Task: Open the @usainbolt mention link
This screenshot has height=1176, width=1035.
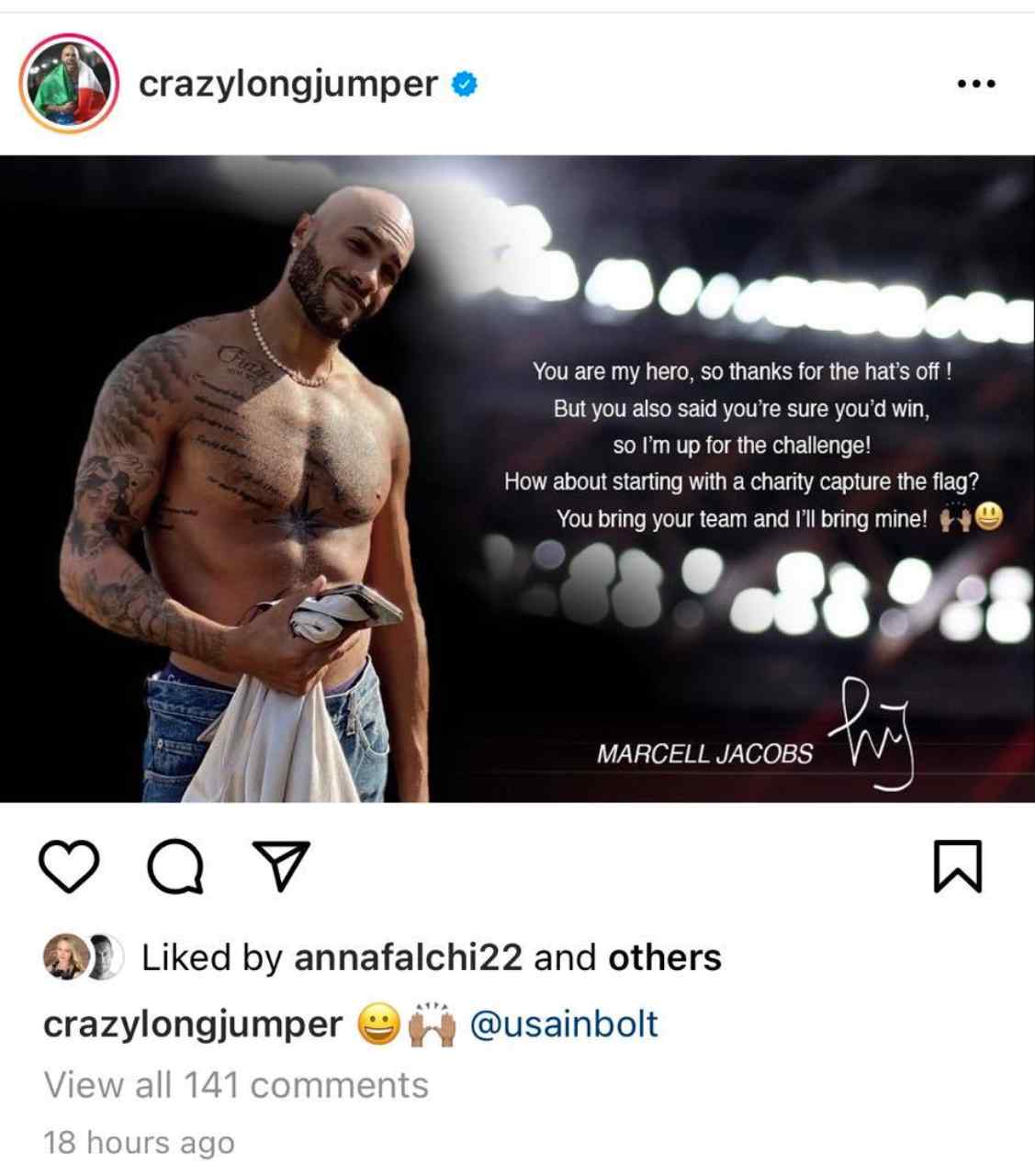Action: [x=564, y=1023]
